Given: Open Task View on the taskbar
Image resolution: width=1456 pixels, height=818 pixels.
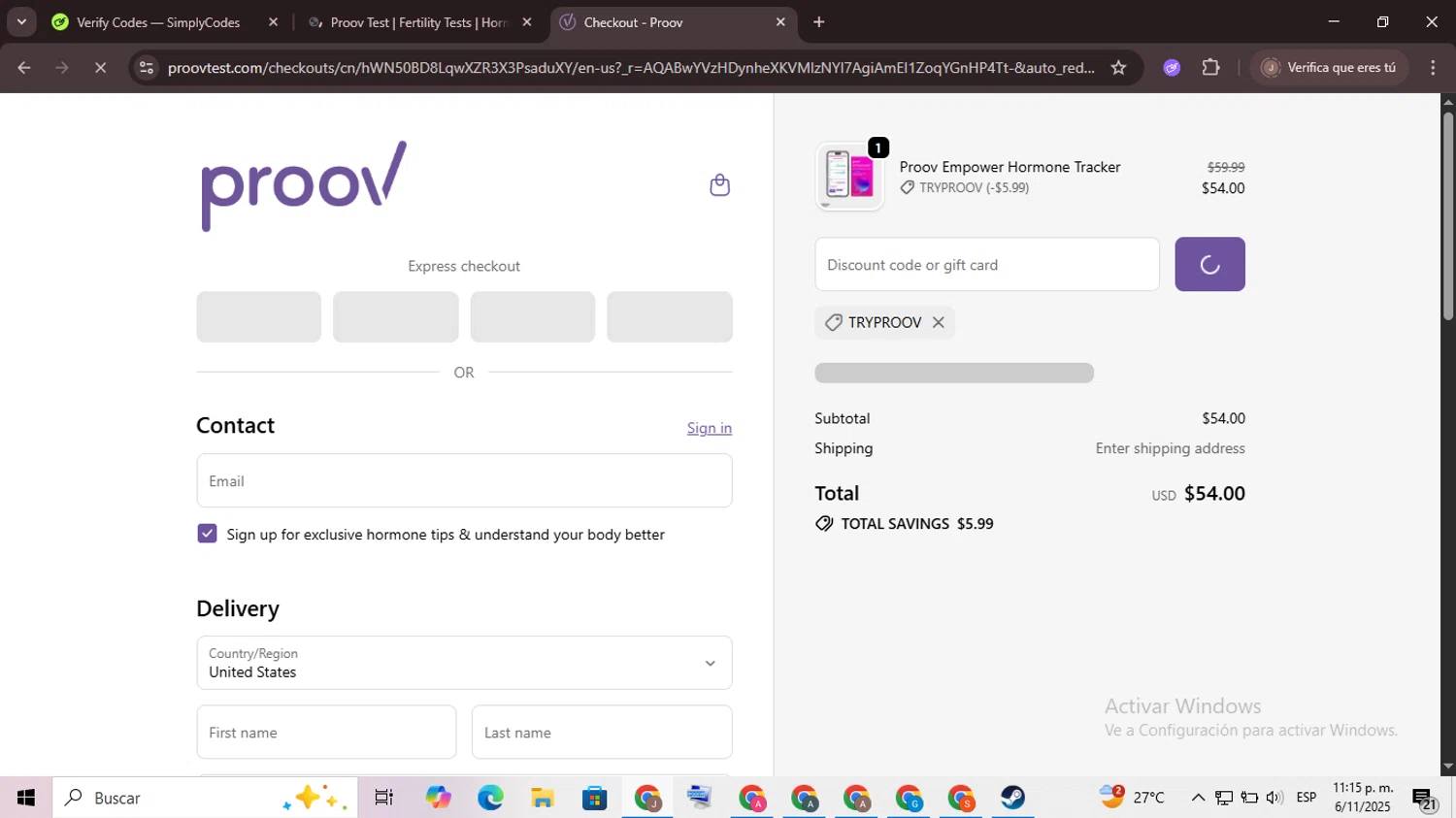Looking at the screenshot, I should click(384, 798).
